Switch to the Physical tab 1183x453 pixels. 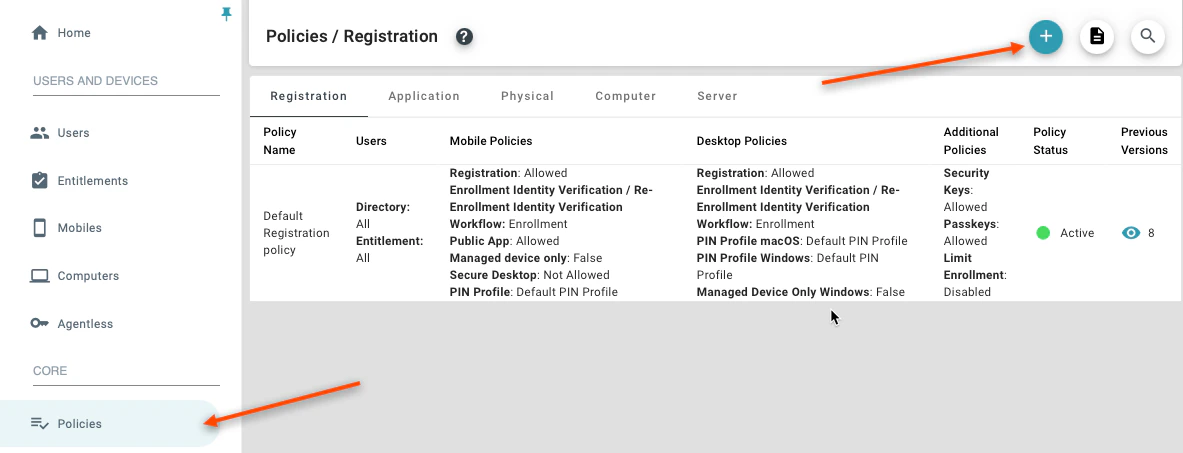(527, 96)
